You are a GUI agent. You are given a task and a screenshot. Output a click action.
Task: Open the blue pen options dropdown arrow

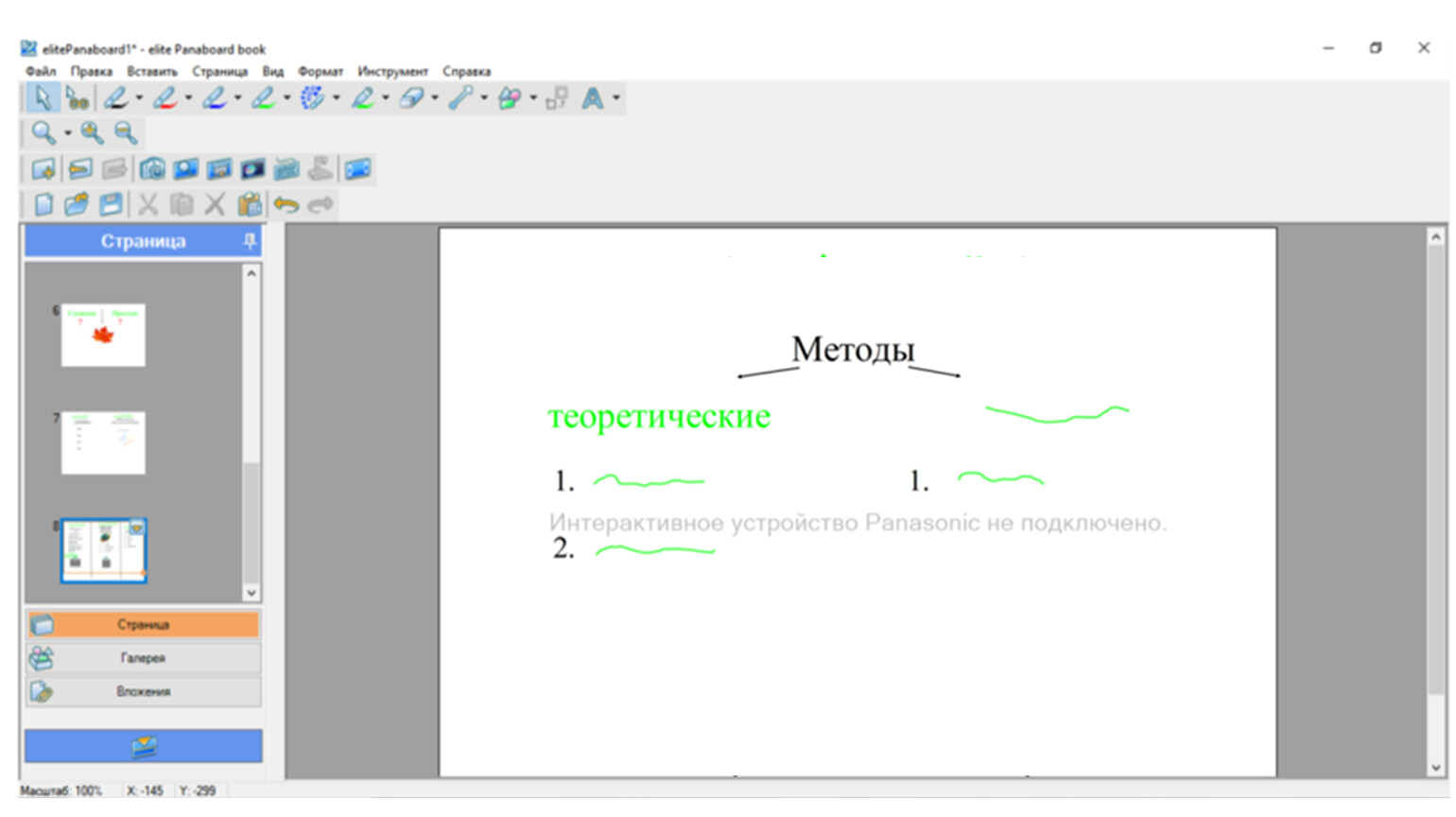click(237, 98)
